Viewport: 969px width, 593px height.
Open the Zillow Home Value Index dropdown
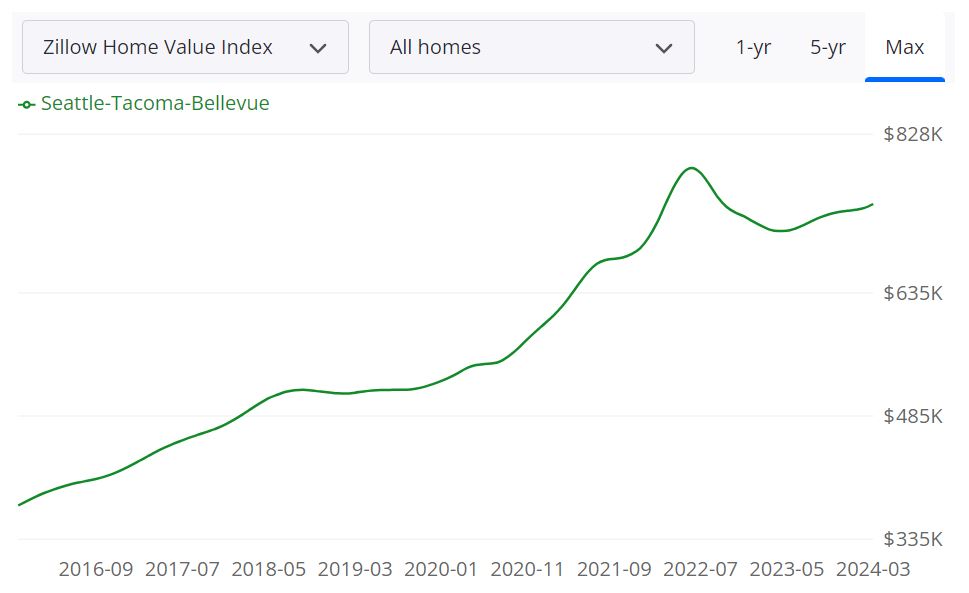pyautogui.click(x=185, y=47)
